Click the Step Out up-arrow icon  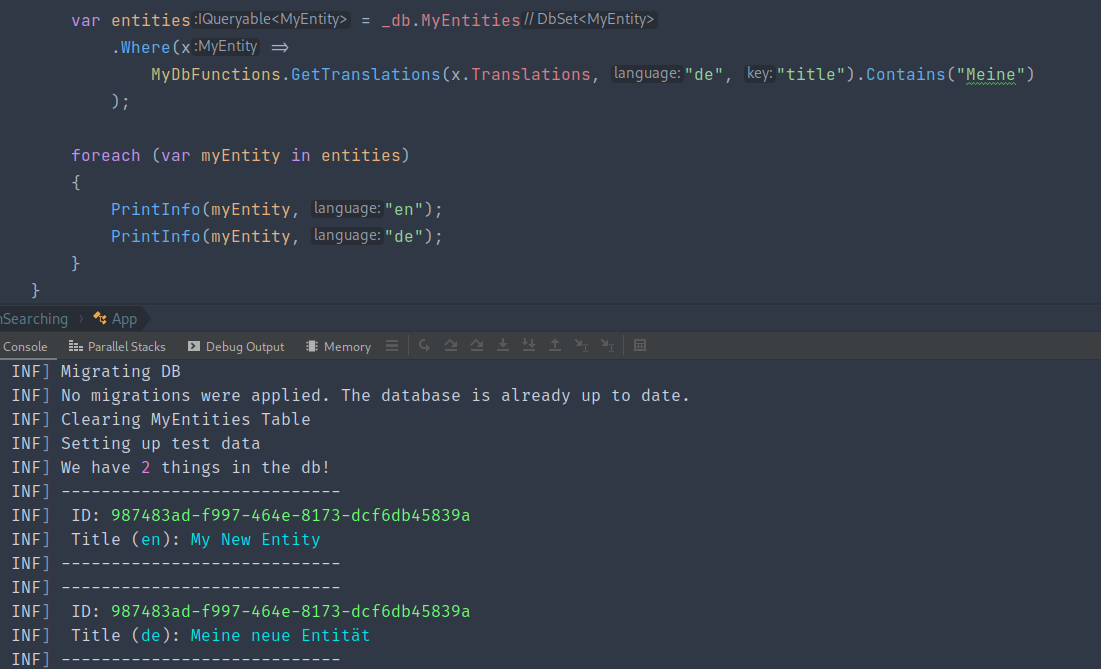coord(555,346)
